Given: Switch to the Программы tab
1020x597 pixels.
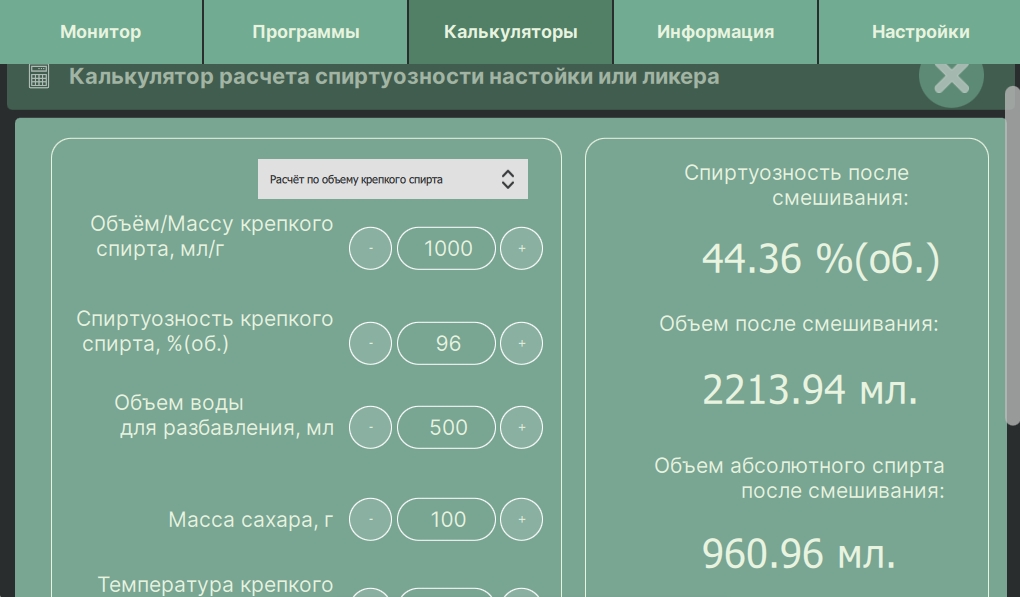Looking at the screenshot, I should (x=306, y=32).
